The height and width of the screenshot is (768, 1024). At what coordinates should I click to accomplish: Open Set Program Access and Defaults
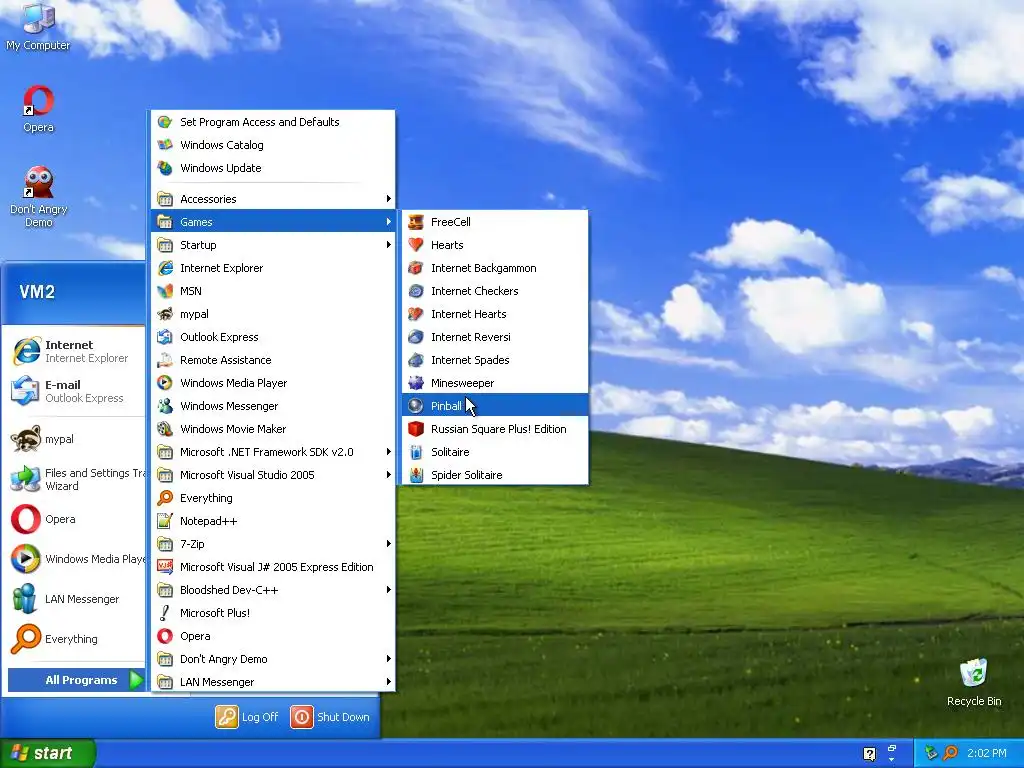tap(273, 122)
